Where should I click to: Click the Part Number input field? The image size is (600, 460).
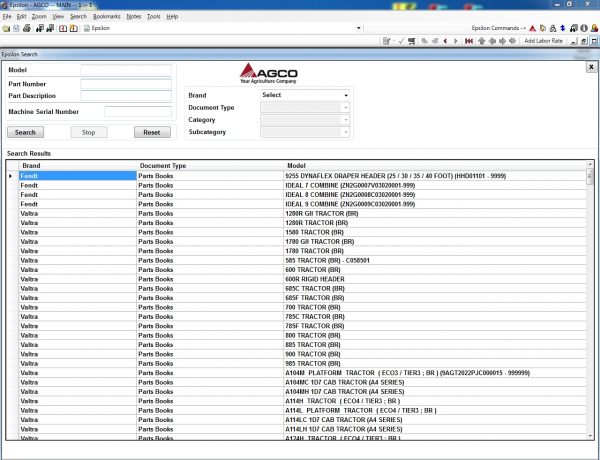click(126, 84)
